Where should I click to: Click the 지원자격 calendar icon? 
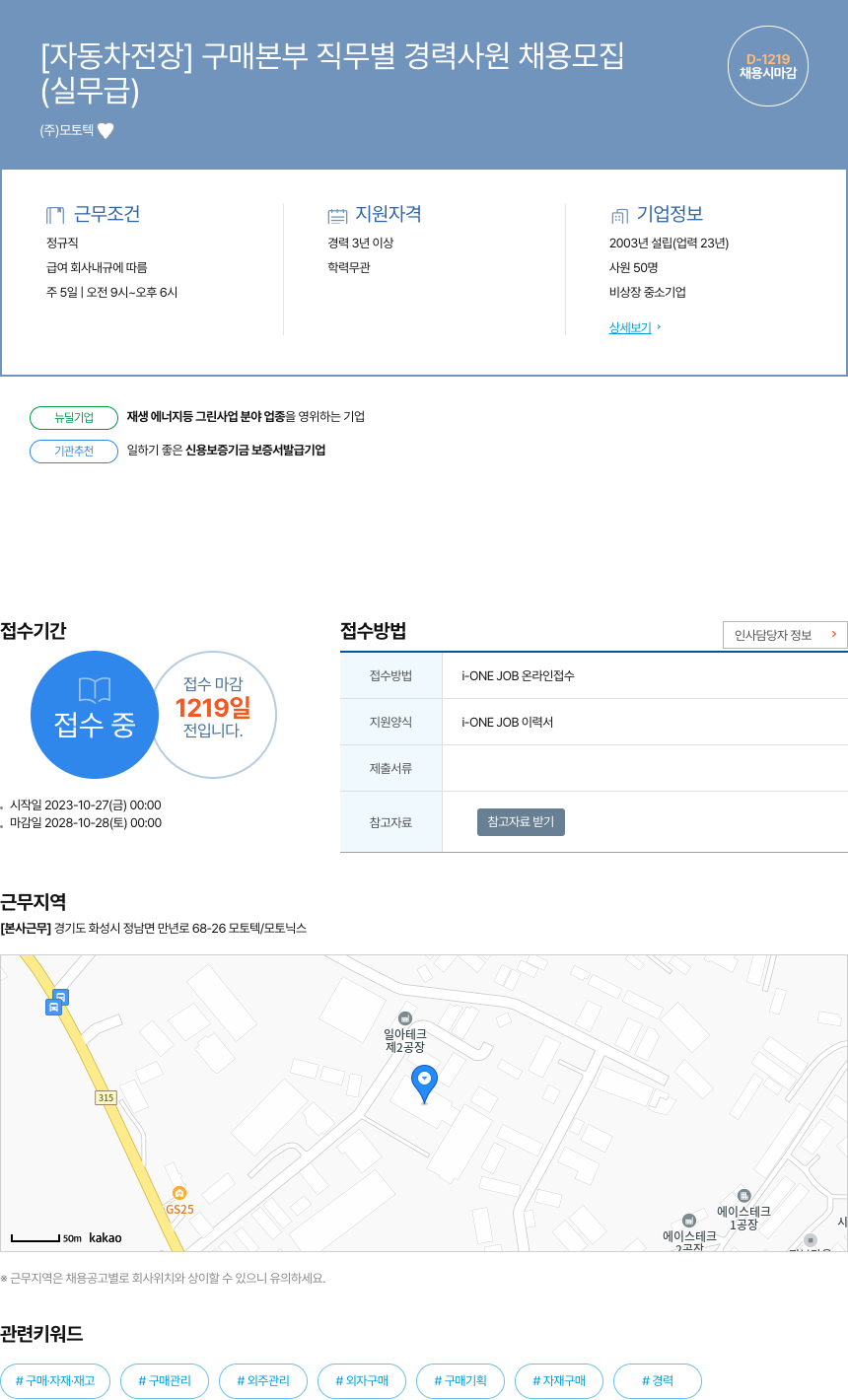[x=338, y=216]
